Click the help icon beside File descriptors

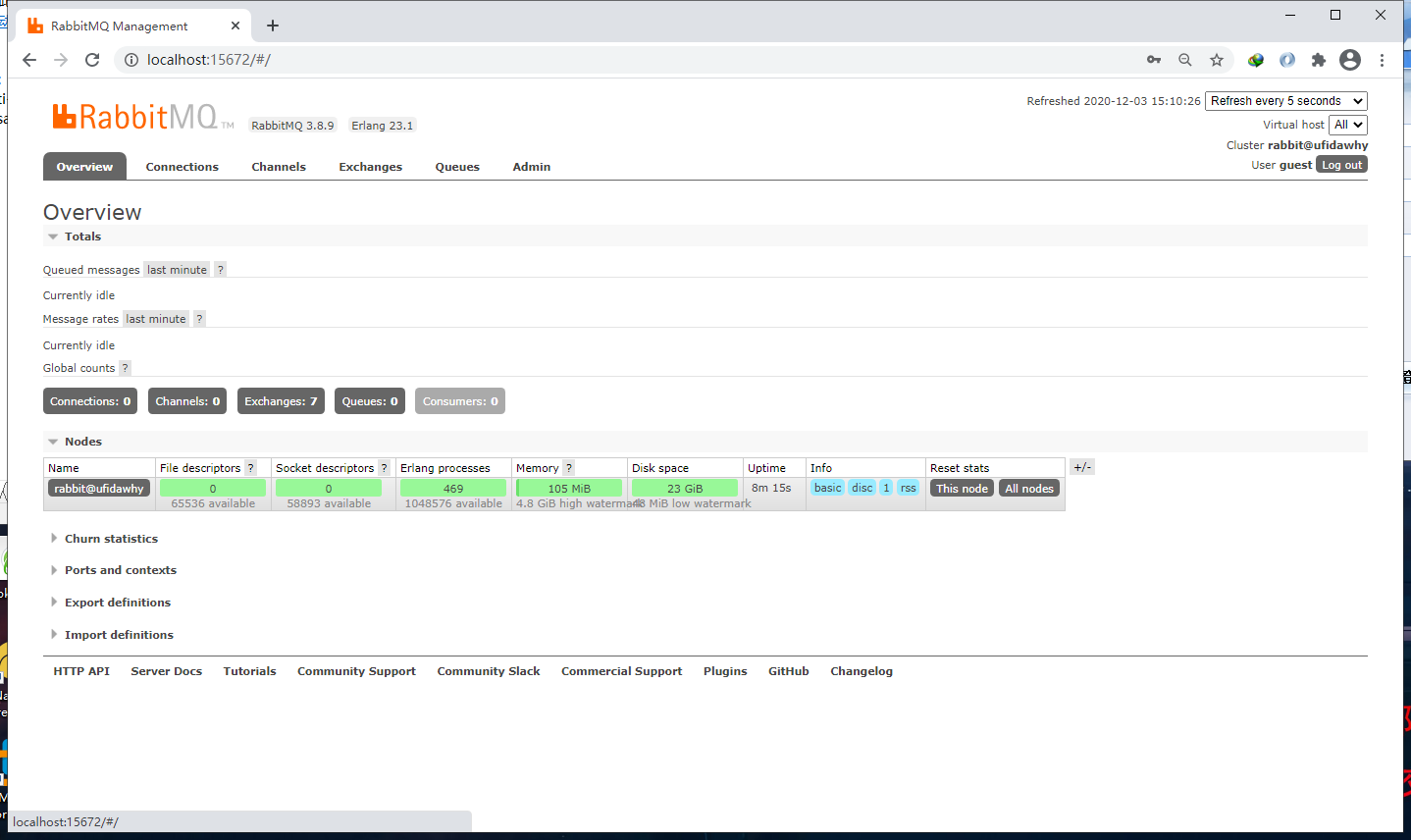coord(252,467)
